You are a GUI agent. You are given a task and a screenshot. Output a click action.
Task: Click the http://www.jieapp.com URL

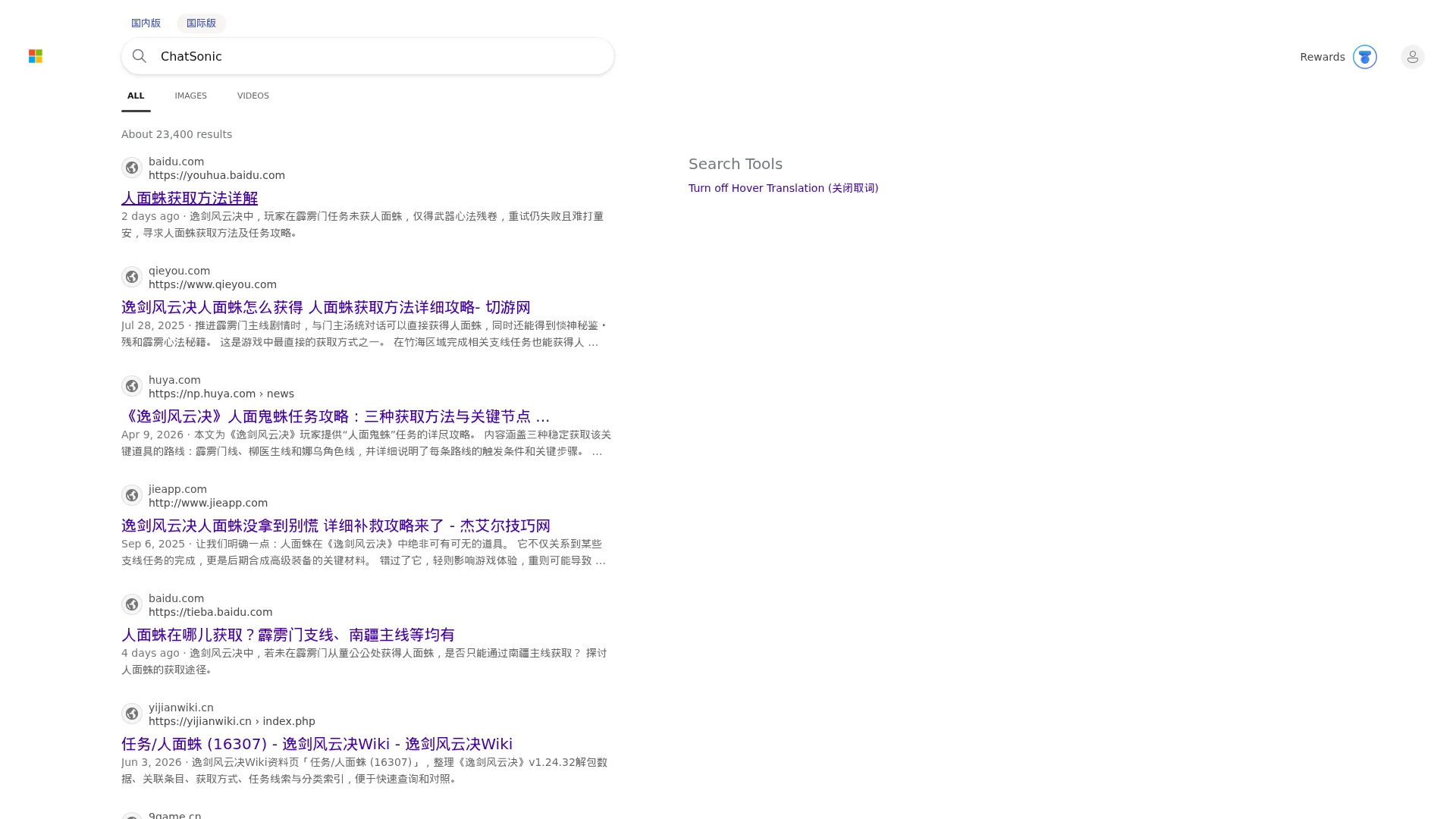208,503
